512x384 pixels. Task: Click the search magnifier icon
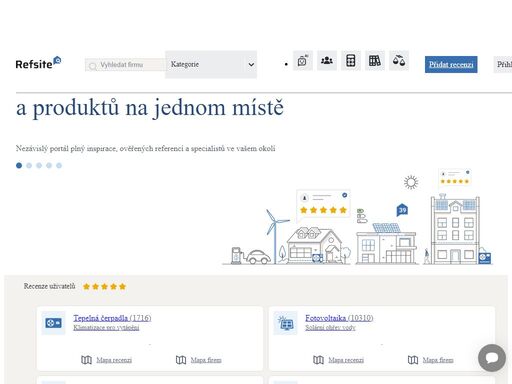click(x=93, y=66)
